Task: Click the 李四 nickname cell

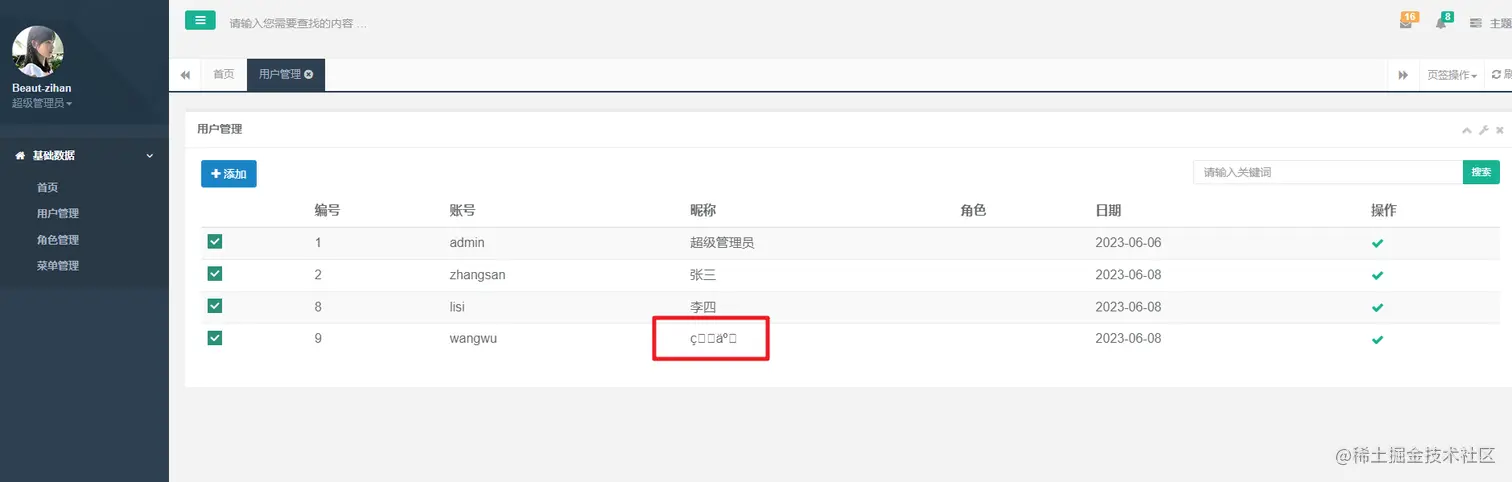Action: tap(703, 307)
